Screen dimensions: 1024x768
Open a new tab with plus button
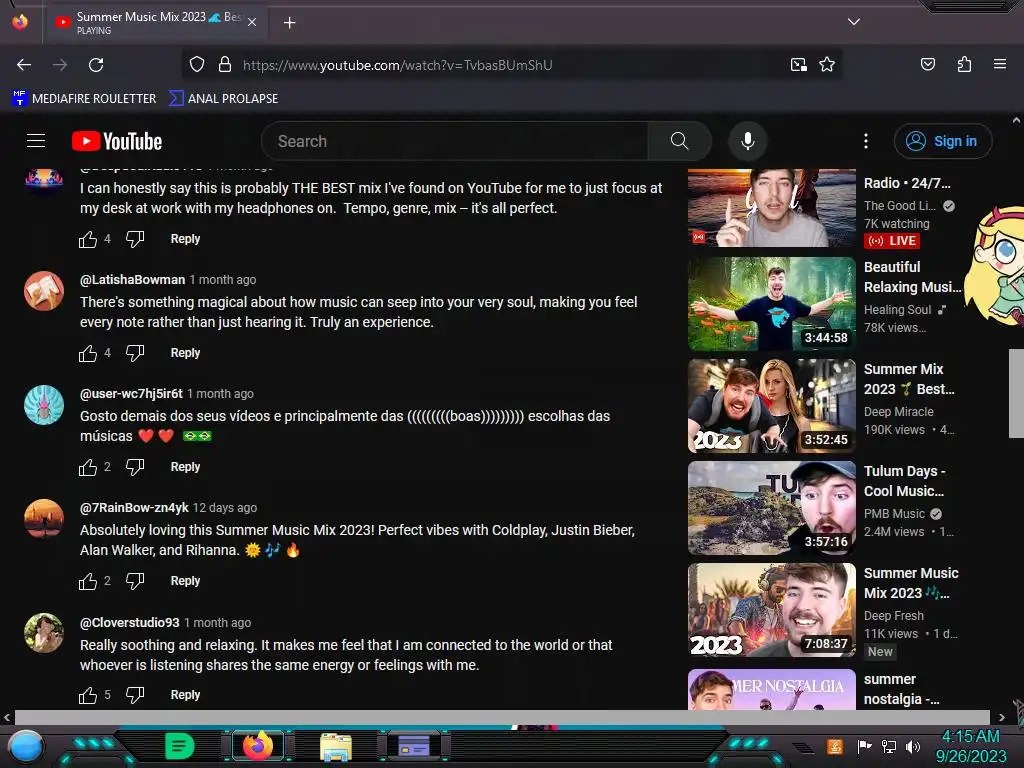tap(289, 23)
